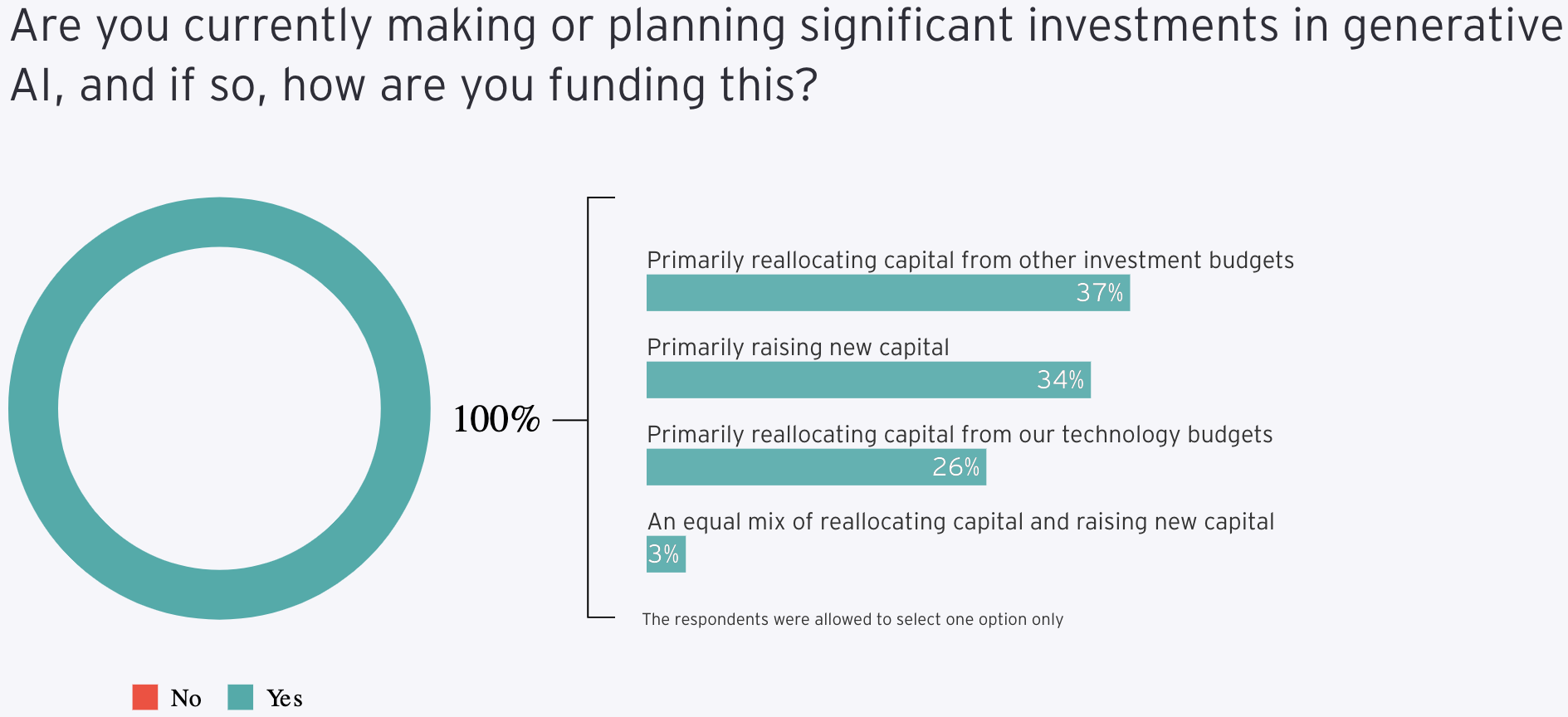Select the Yes legend label
This screenshot has height=717, width=1568.
pyautogui.click(x=284, y=698)
